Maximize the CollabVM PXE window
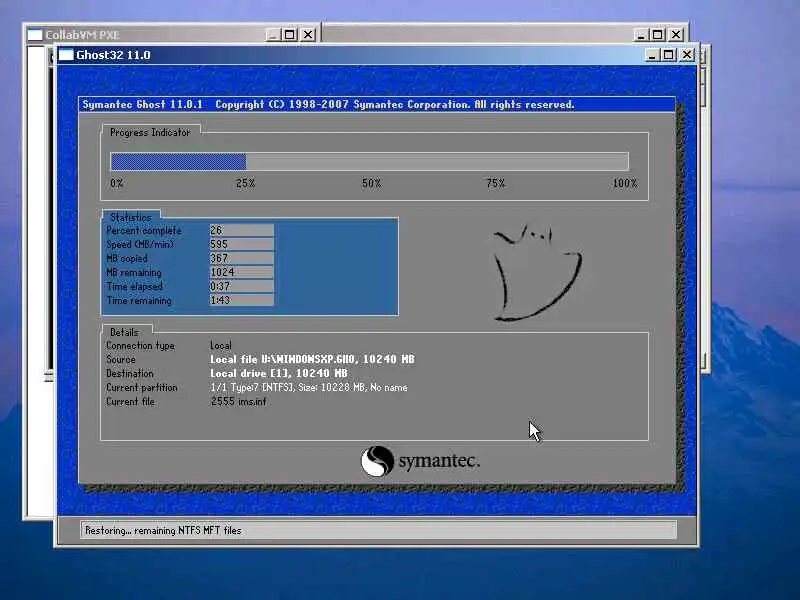The width and height of the screenshot is (800, 600). click(x=289, y=35)
